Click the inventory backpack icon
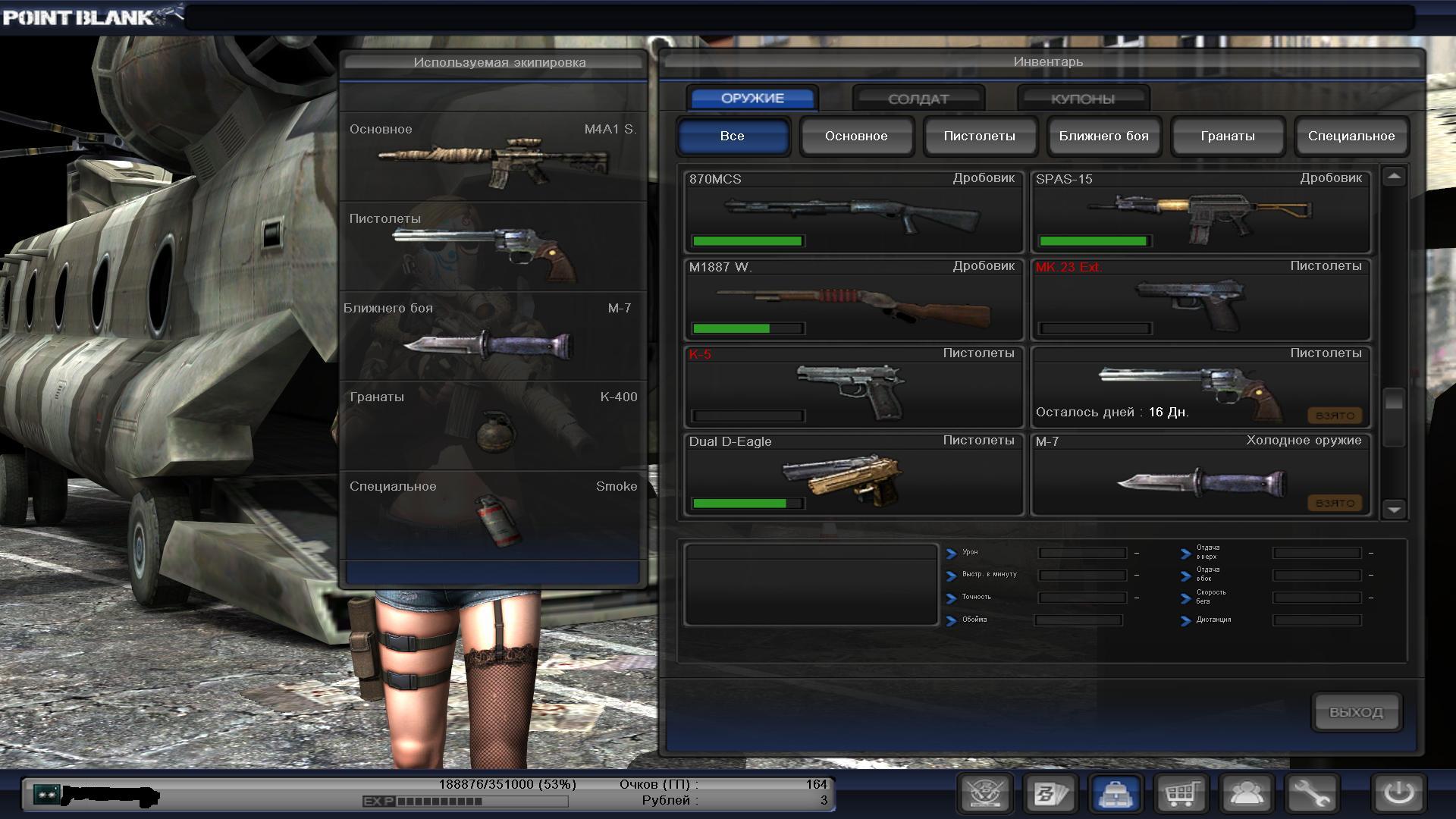 (x=1116, y=794)
